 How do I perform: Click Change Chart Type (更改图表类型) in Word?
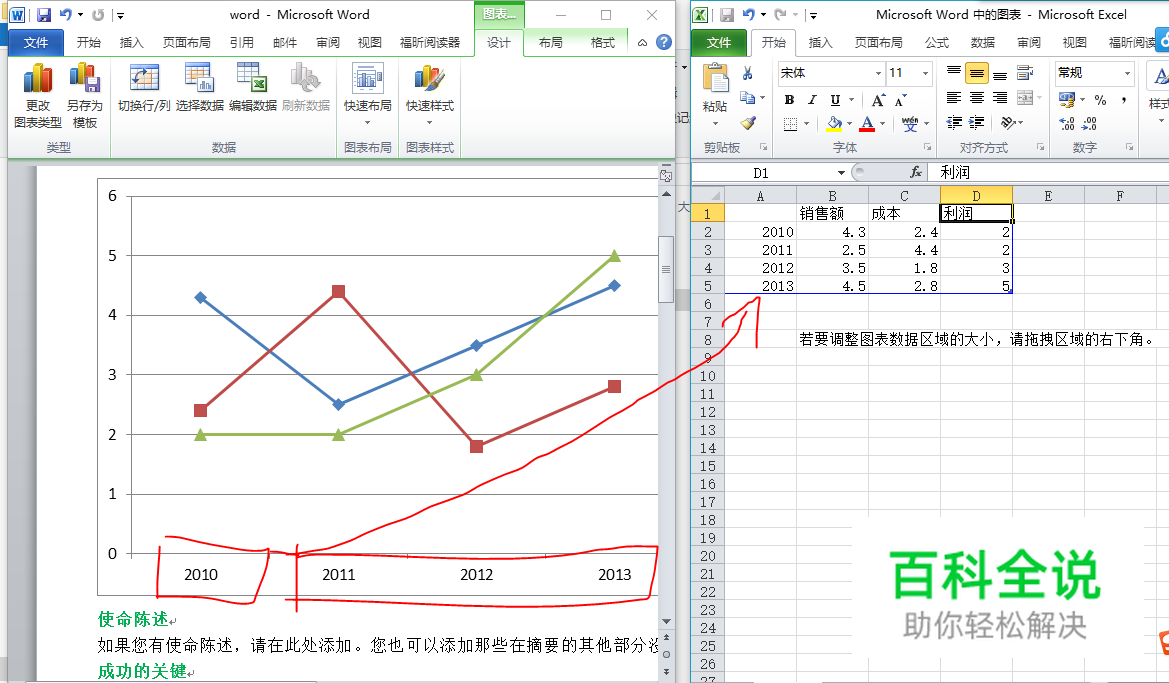pos(37,96)
